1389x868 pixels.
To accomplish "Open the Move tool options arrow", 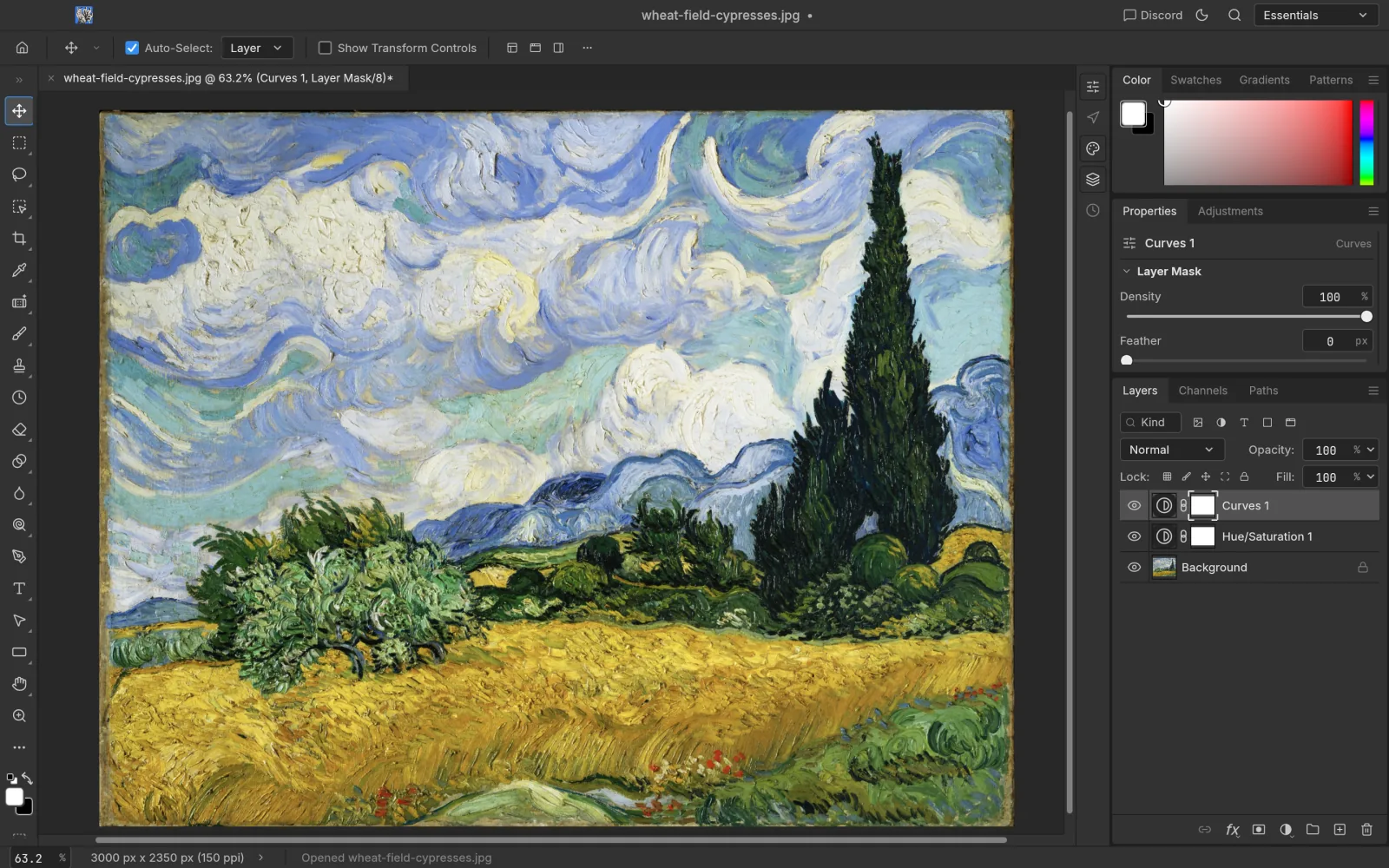I will click(x=96, y=48).
